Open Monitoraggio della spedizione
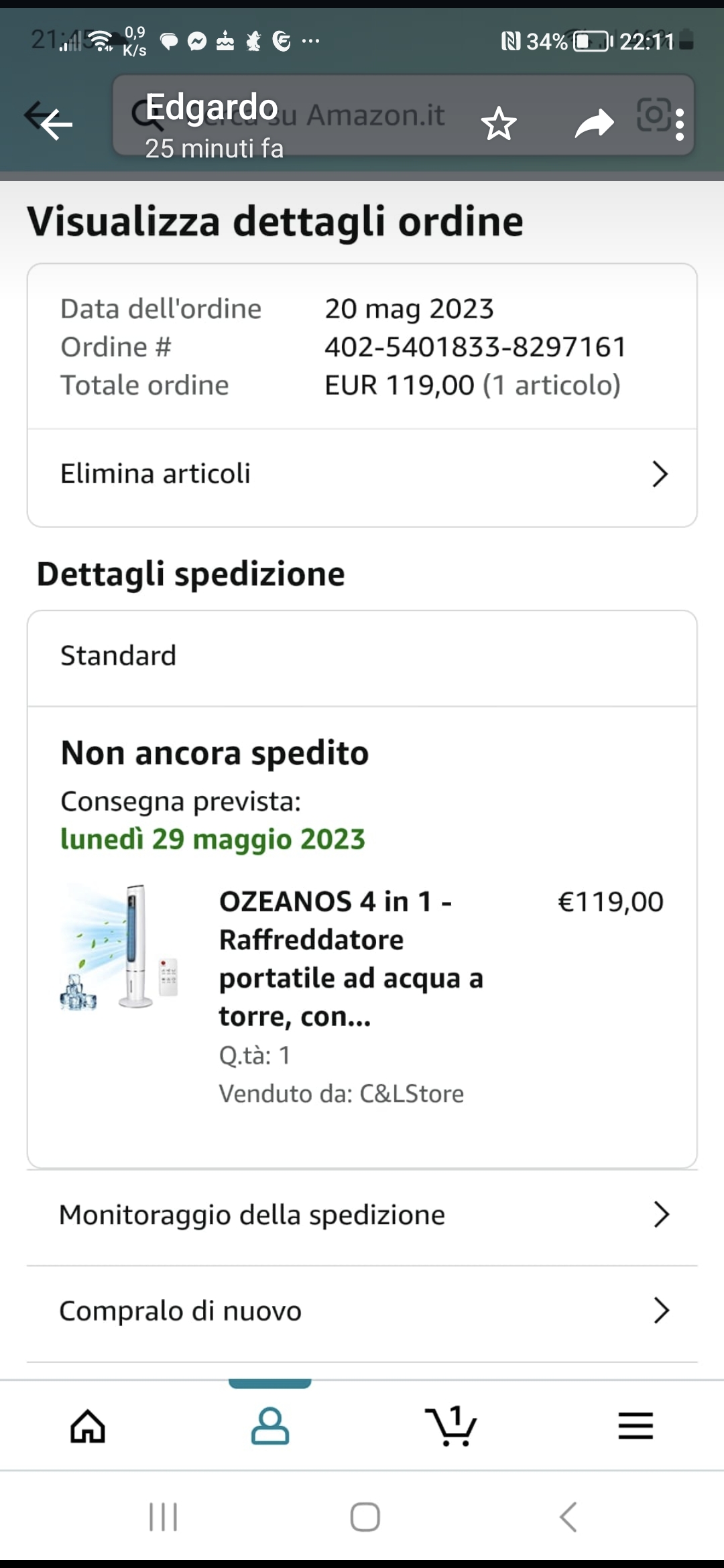724x1568 pixels. 362,1215
